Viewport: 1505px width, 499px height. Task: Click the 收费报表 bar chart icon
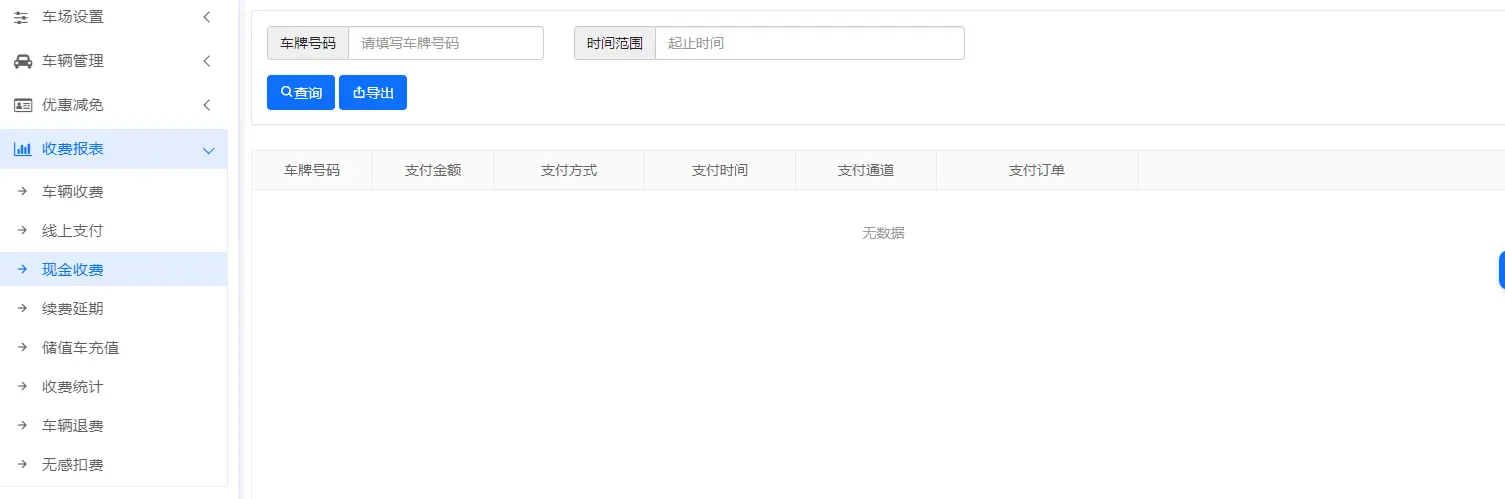(x=22, y=149)
